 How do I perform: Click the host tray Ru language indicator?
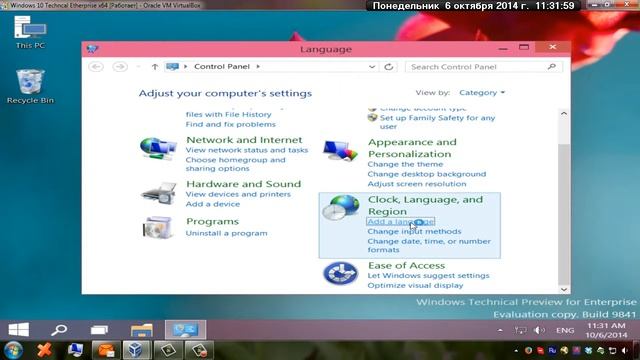pyautogui.click(x=552, y=351)
